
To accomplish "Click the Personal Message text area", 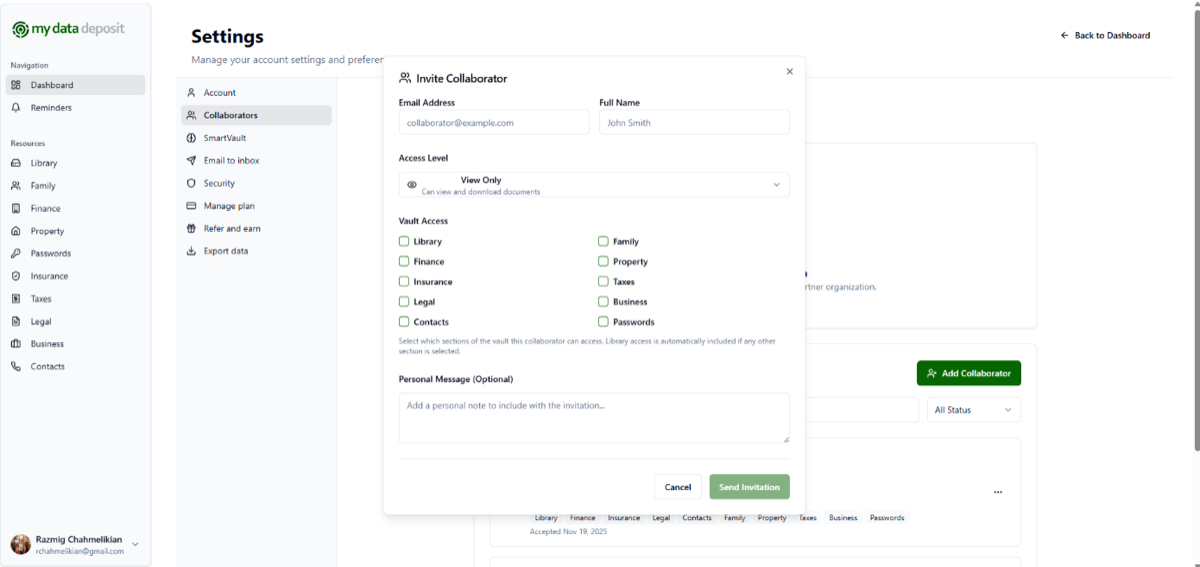I will (x=594, y=418).
